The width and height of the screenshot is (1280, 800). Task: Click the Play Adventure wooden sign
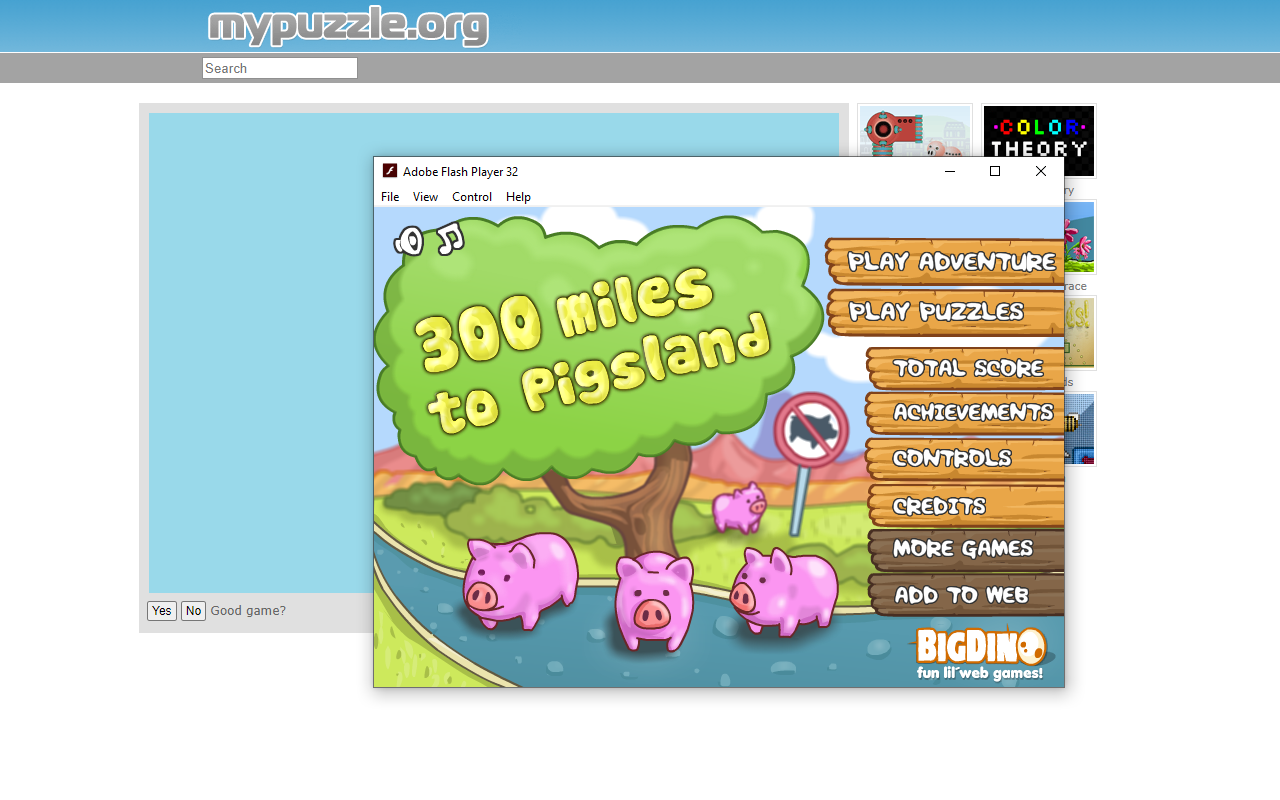coord(945,261)
